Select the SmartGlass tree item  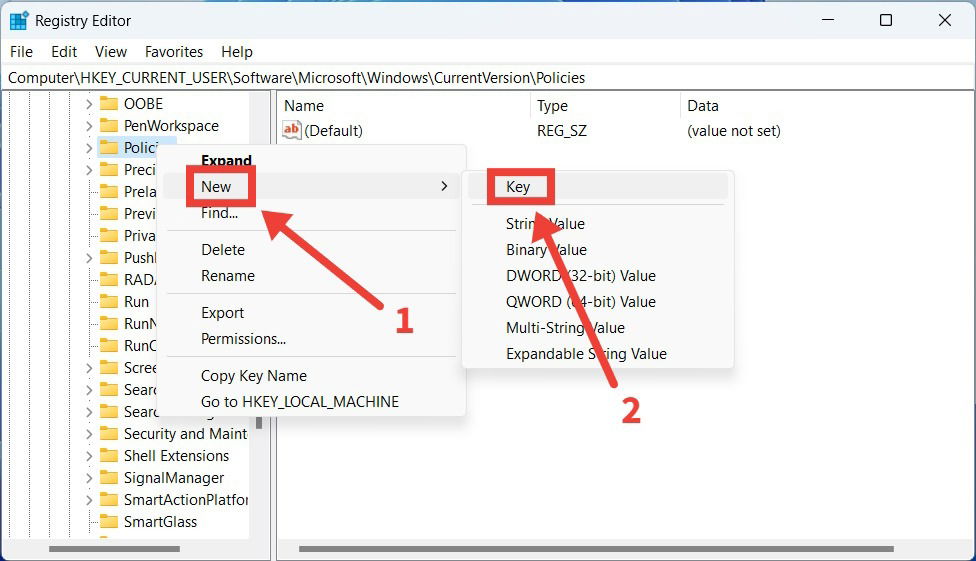coord(160,522)
